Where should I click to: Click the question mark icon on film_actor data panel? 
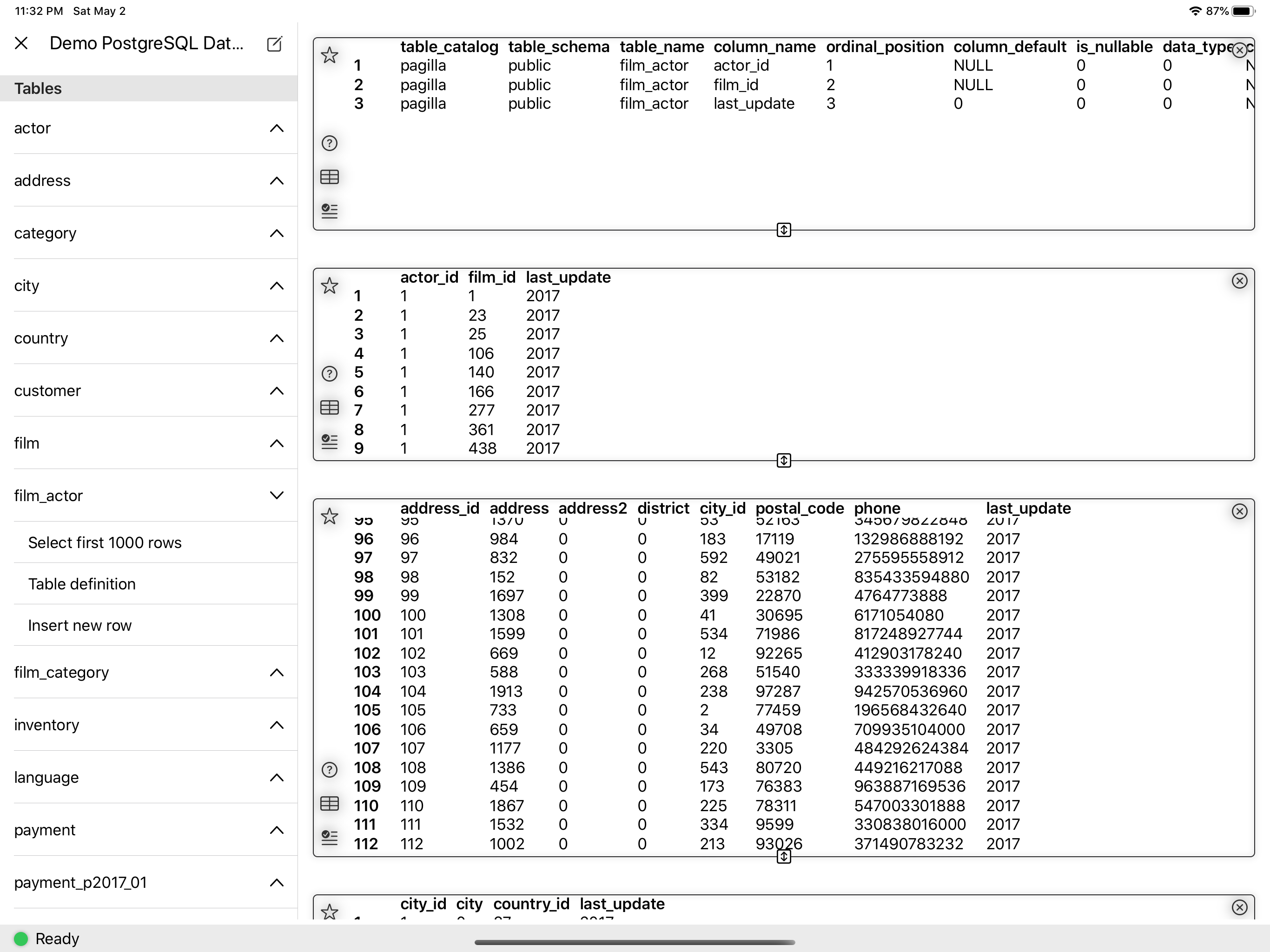(329, 373)
